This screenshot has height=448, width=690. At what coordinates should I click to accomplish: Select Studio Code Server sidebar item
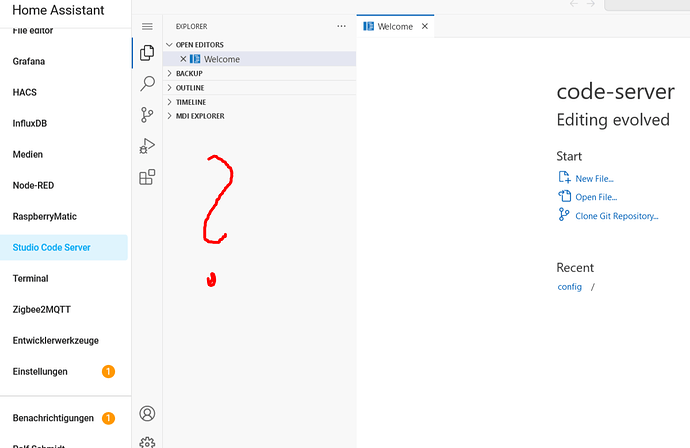[64, 247]
